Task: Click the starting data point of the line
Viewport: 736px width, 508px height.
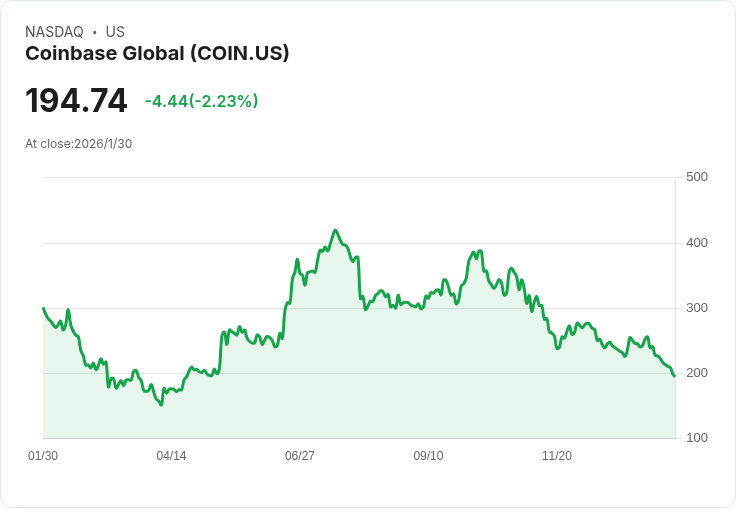Action: 43,308
